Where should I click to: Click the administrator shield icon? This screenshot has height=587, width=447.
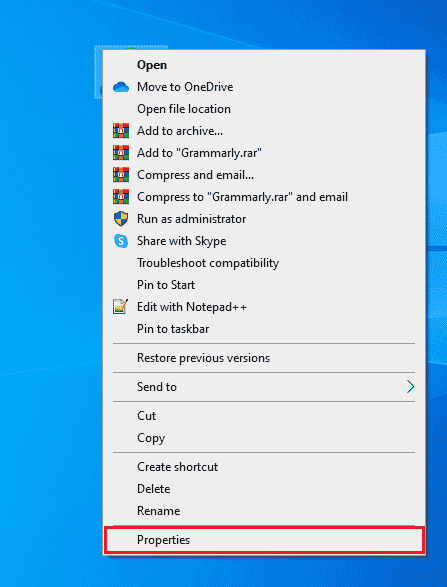pyautogui.click(x=121, y=219)
